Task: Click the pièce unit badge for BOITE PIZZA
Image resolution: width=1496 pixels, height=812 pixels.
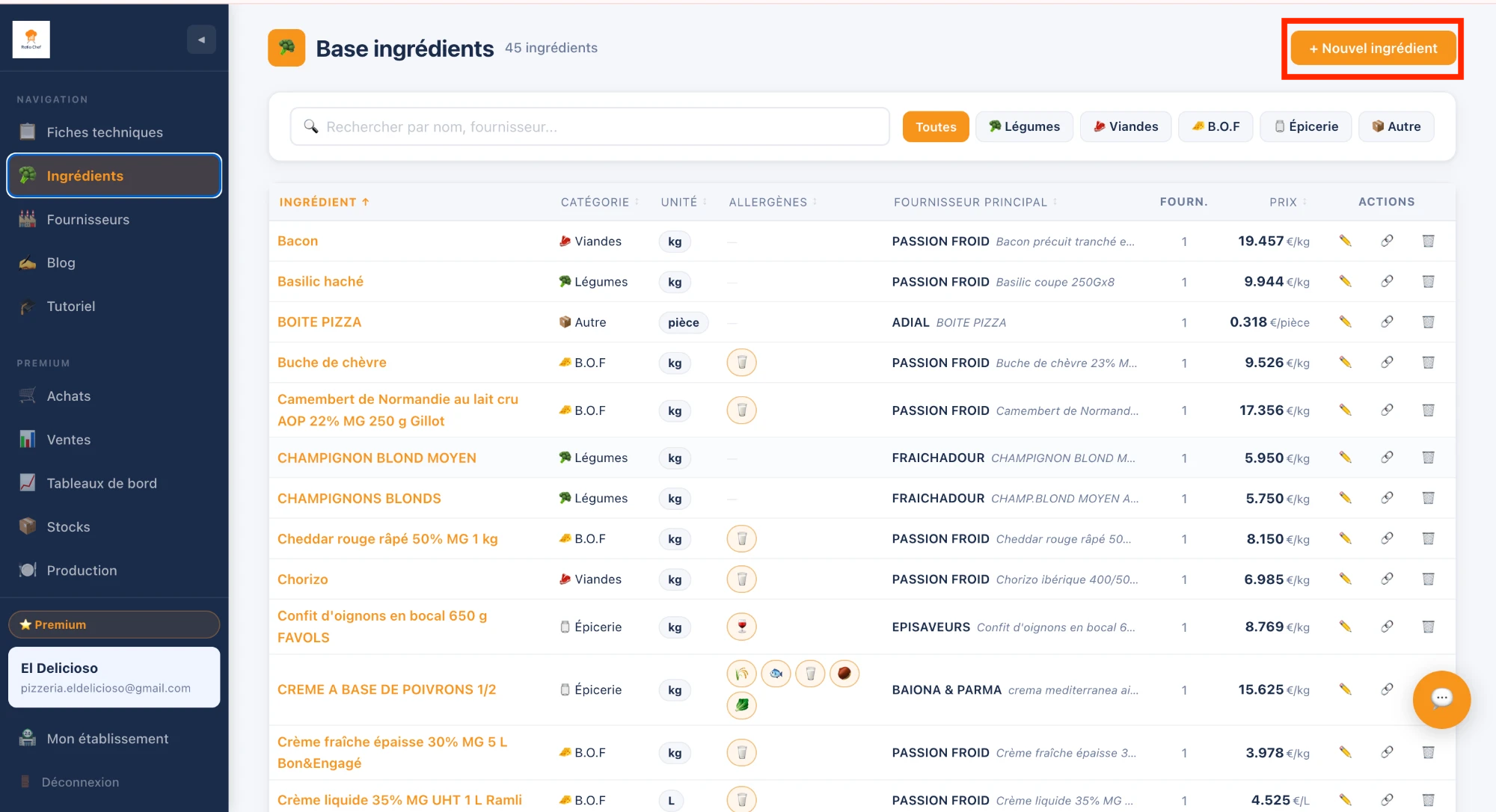Action: coord(683,322)
